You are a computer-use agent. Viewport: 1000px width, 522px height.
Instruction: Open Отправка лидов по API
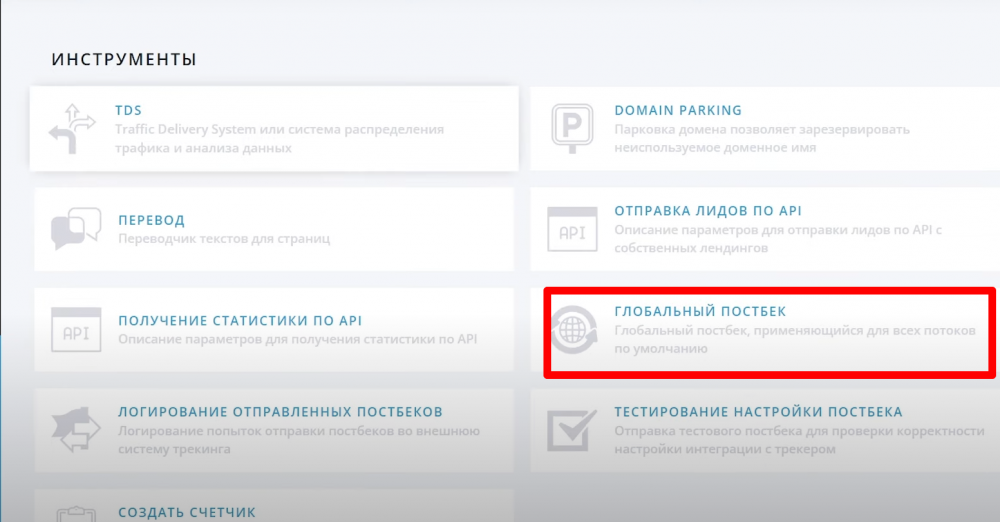[x=708, y=211]
